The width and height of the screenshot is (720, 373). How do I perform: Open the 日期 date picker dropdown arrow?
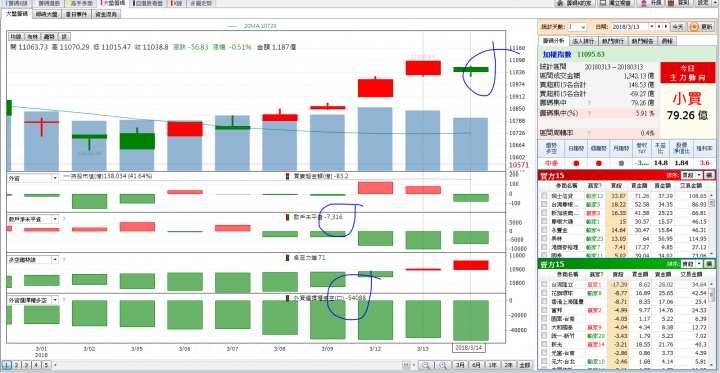[x=652, y=27]
